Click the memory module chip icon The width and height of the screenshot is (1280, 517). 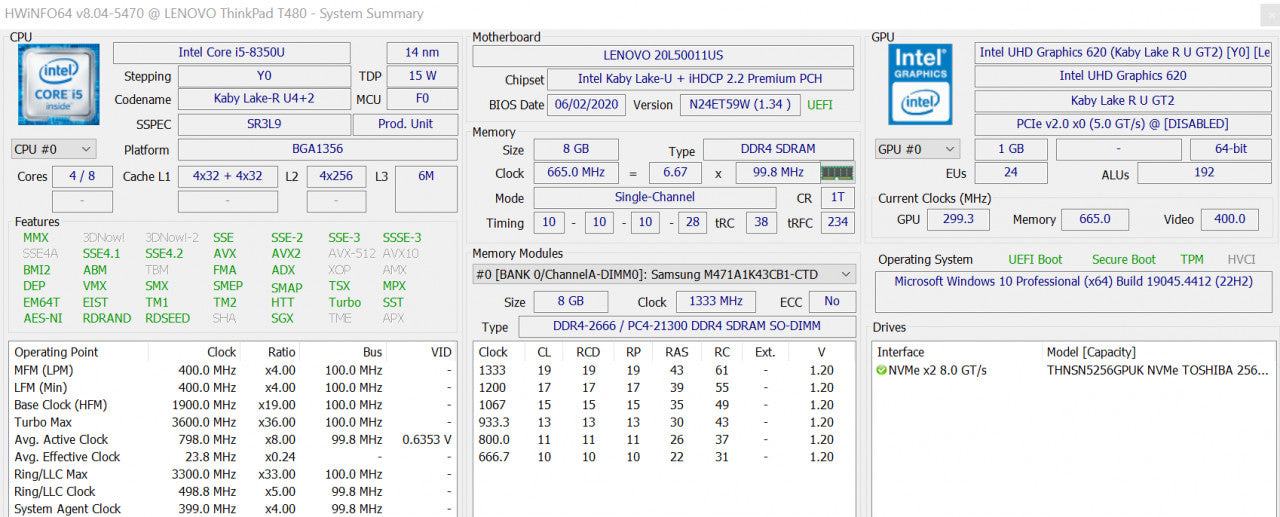point(837,172)
